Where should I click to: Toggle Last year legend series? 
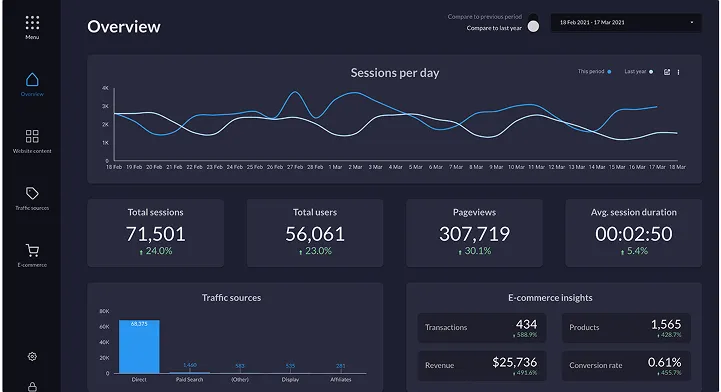[x=638, y=72]
